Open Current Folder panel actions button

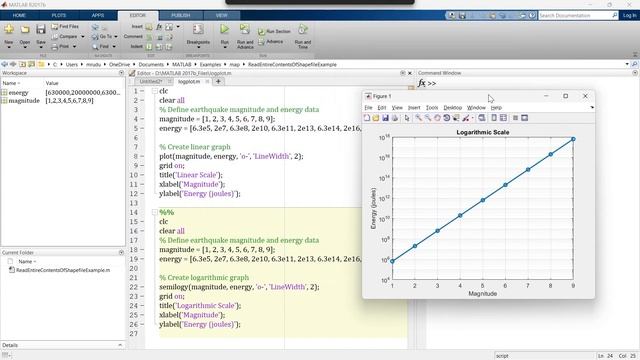[x=121, y=253]
